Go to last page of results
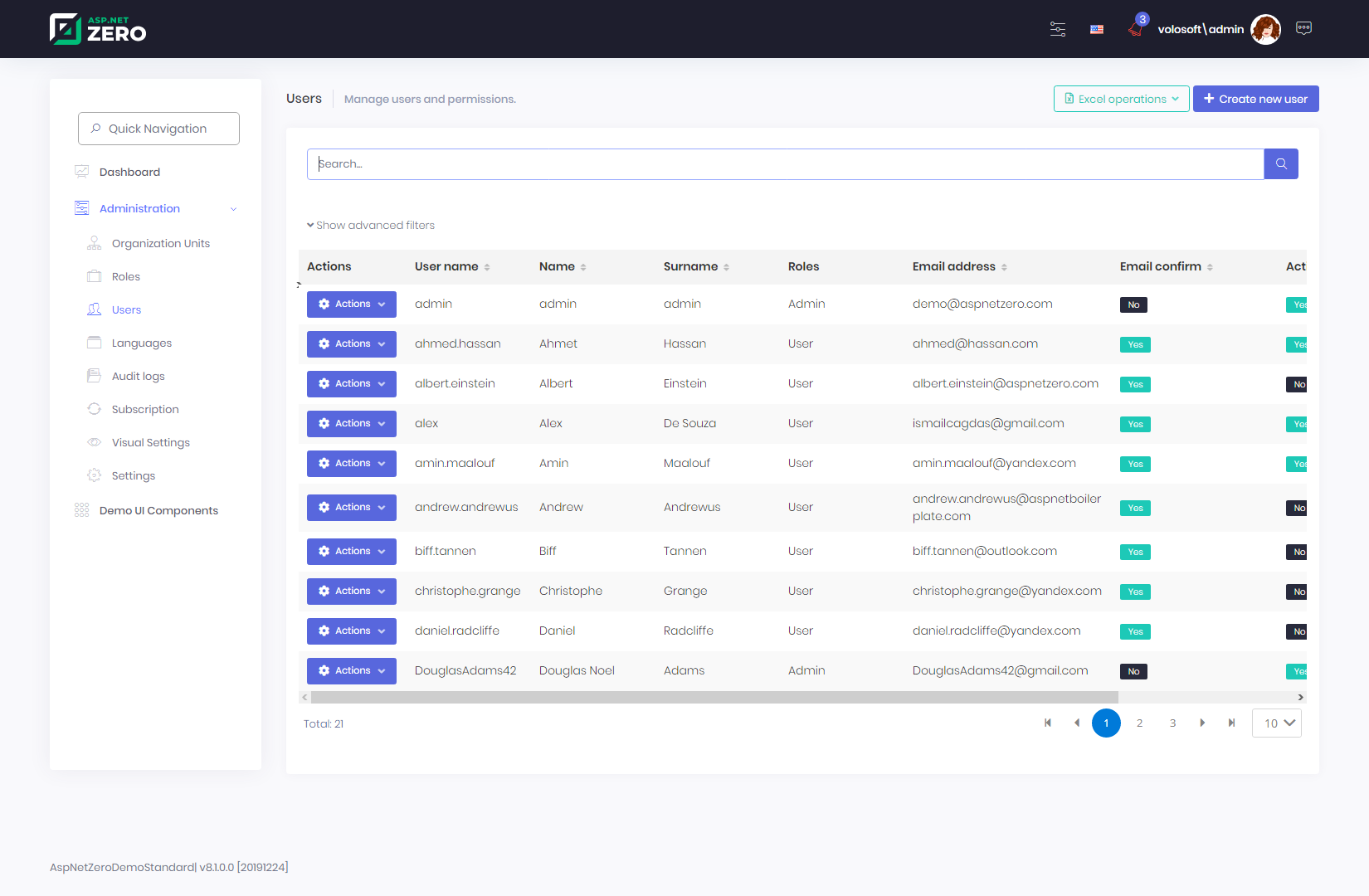1369x896 pixels. pyautogui.click(x=1232, y=723)
